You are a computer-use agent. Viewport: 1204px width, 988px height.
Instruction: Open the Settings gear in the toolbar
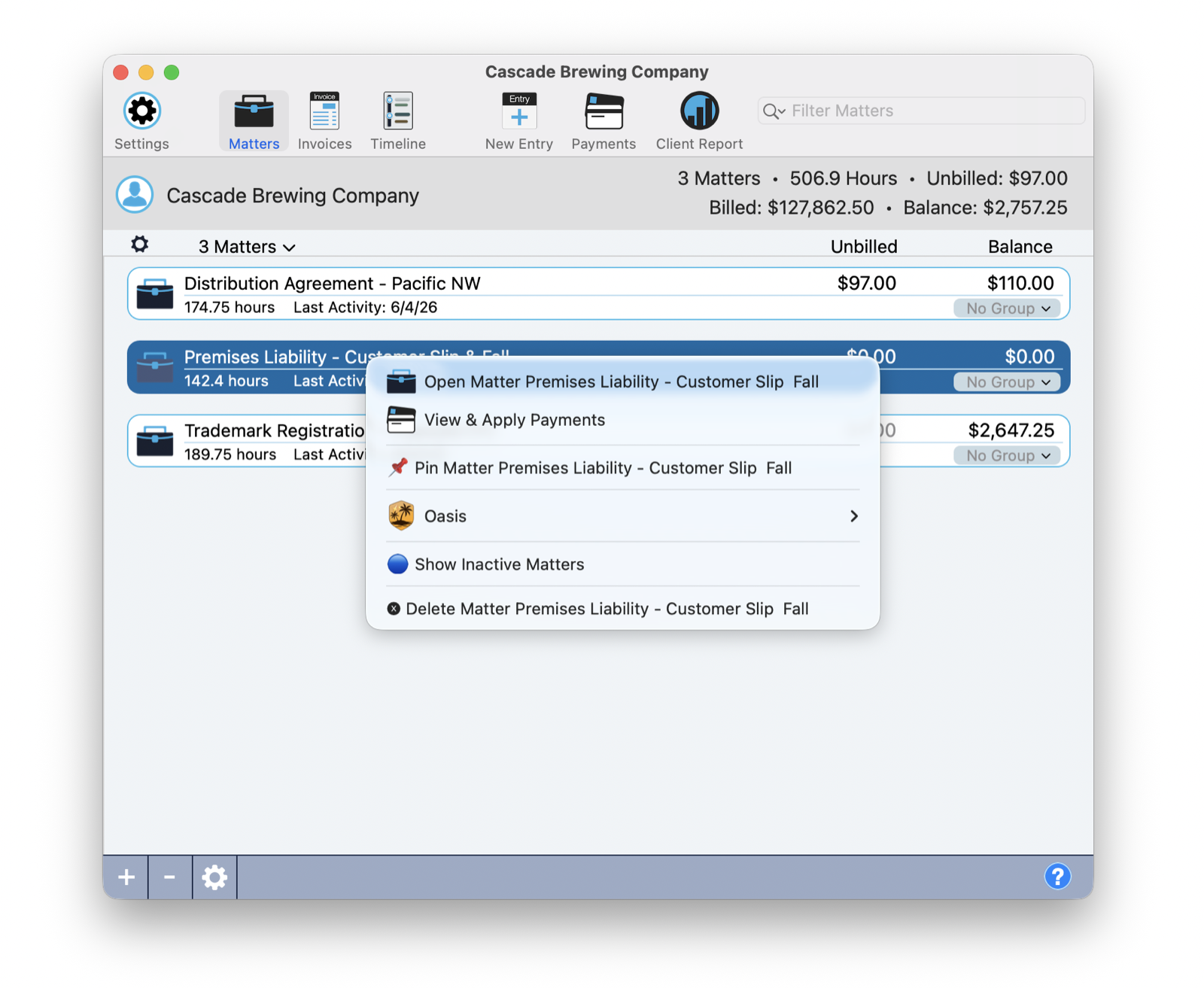tap(141, 111)
